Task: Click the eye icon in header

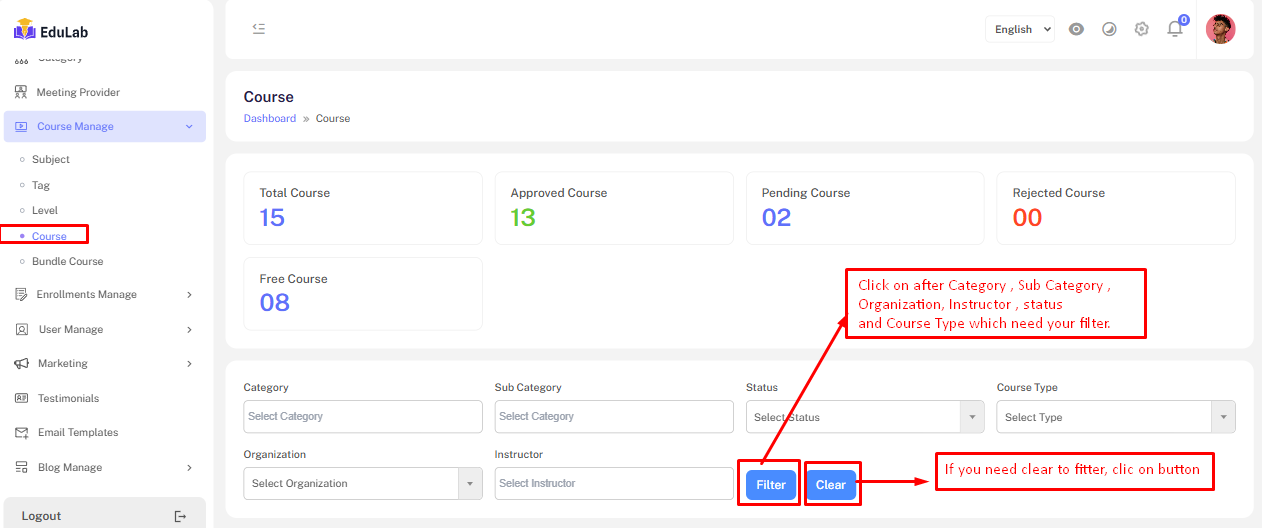Action: [x=1076, y=29]
